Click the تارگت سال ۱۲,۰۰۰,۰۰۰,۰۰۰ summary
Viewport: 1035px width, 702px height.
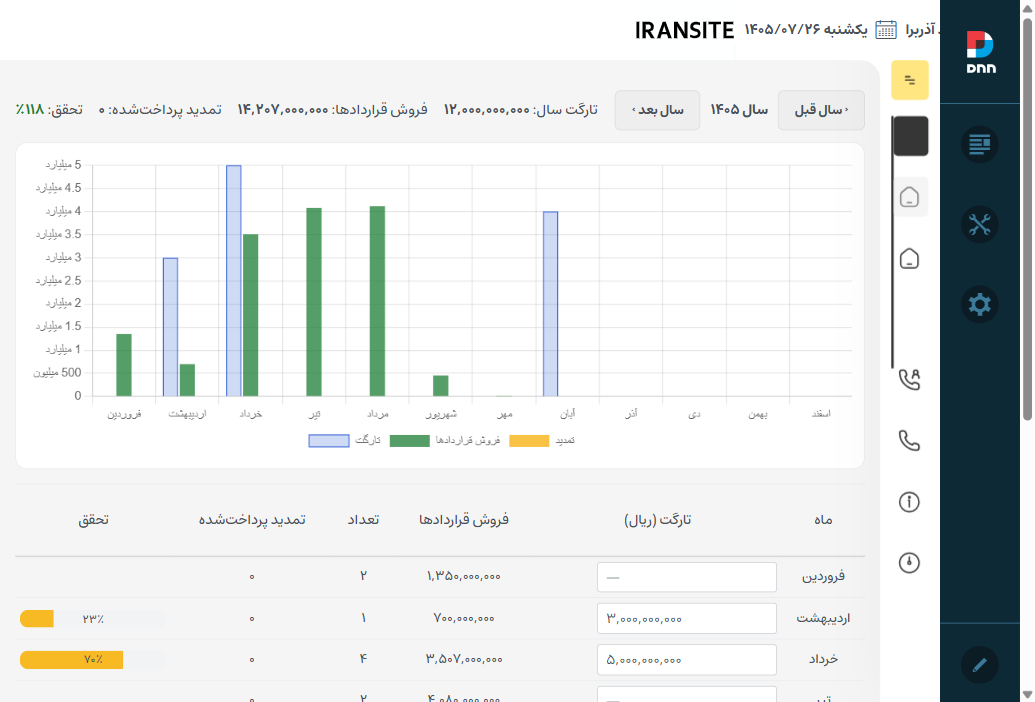click(521, 110)
